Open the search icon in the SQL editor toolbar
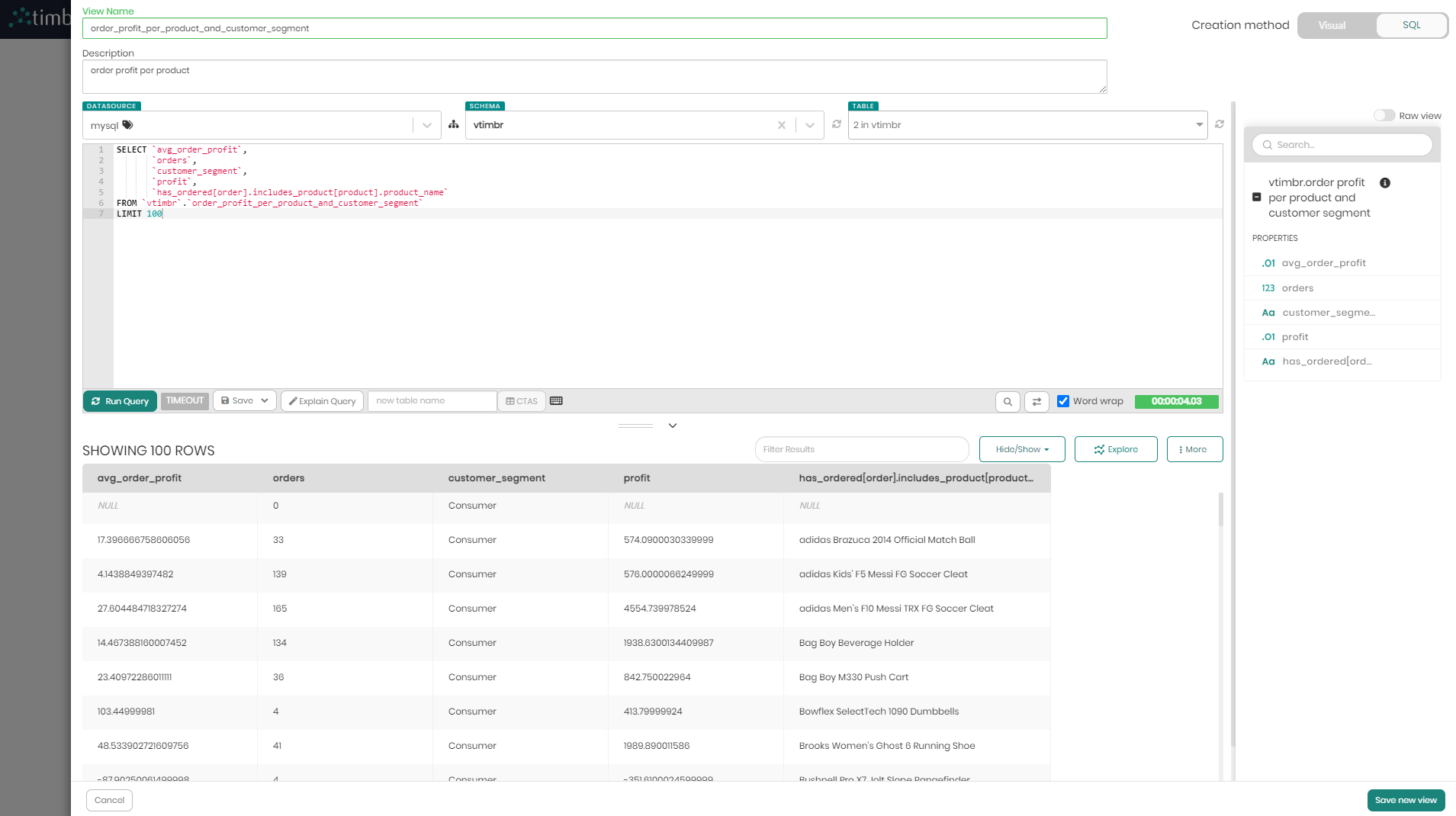 pyautogui.click(x=1008, y=401)
